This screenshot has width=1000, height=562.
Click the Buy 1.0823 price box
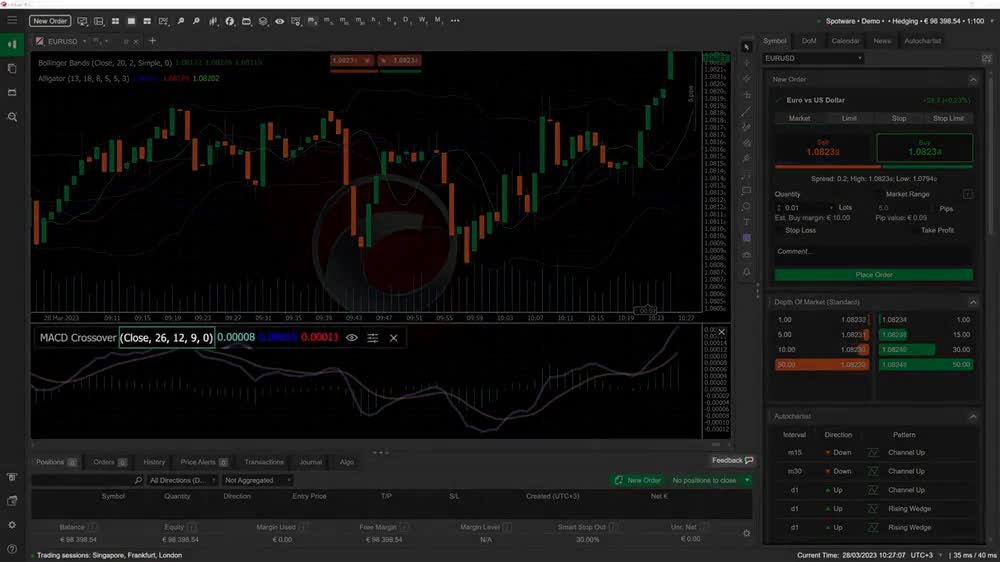[925, 149]
